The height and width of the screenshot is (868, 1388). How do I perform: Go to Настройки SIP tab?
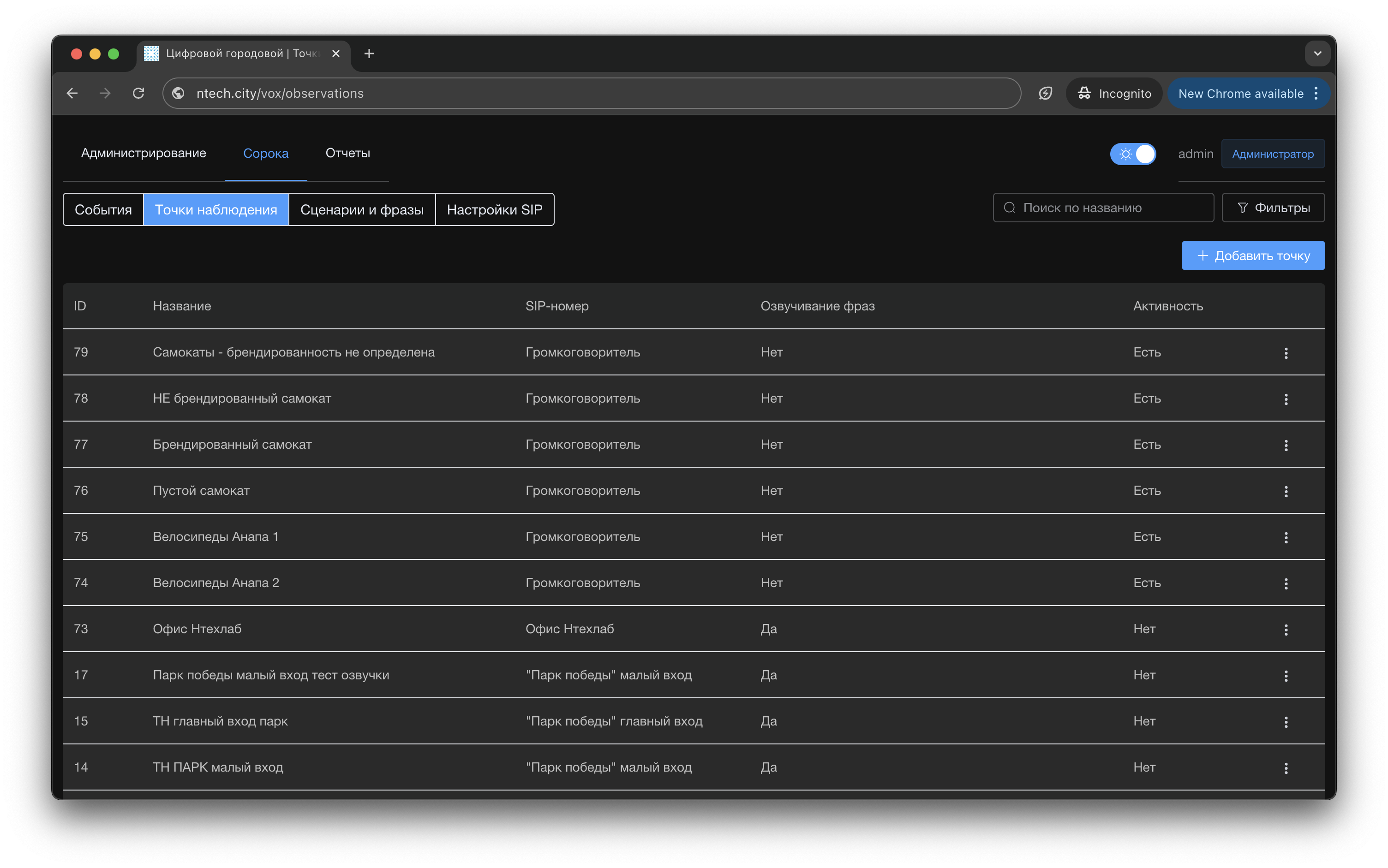coord(495,209)
